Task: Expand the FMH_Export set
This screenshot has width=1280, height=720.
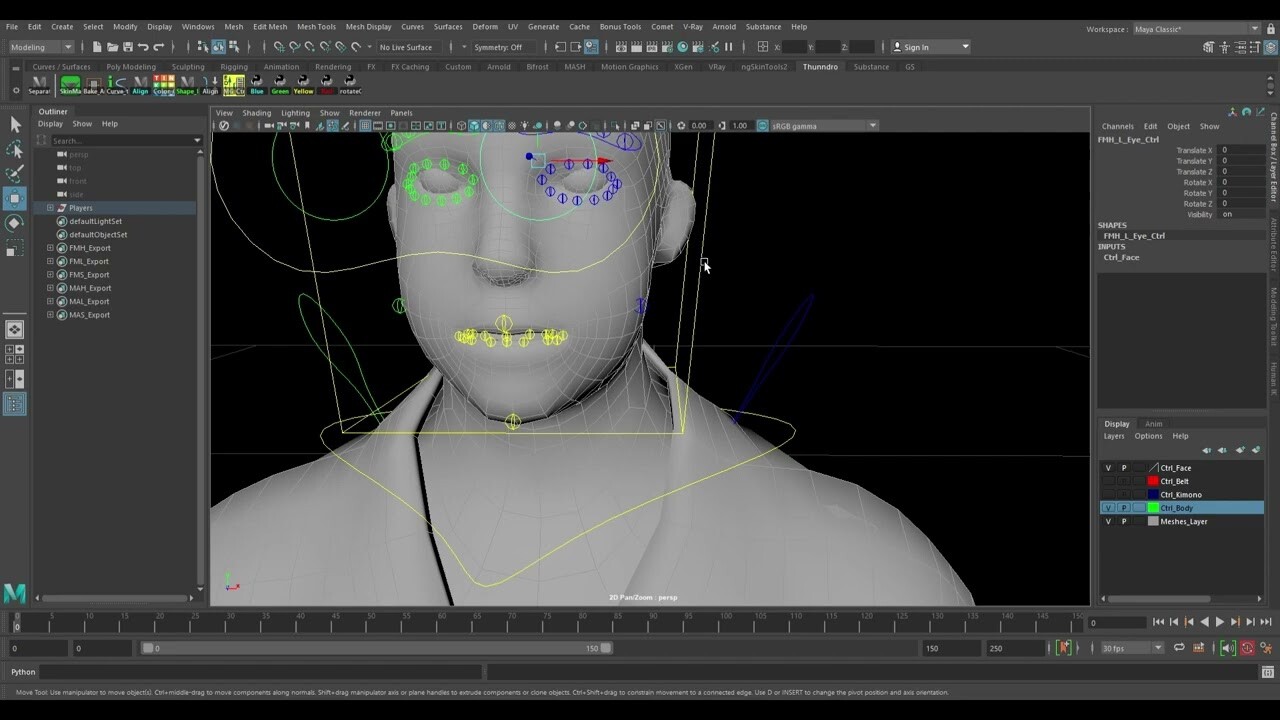Action: click(50, 248)
